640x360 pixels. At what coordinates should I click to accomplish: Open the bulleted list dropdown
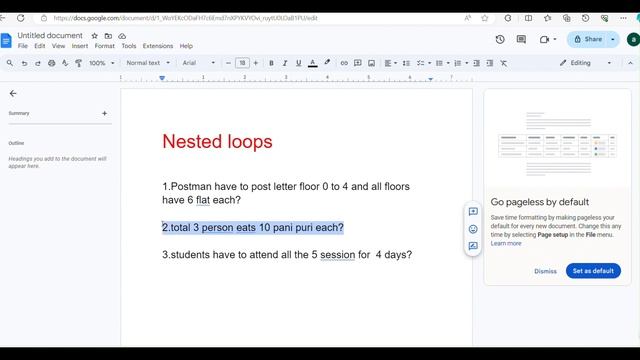[442, 63]
